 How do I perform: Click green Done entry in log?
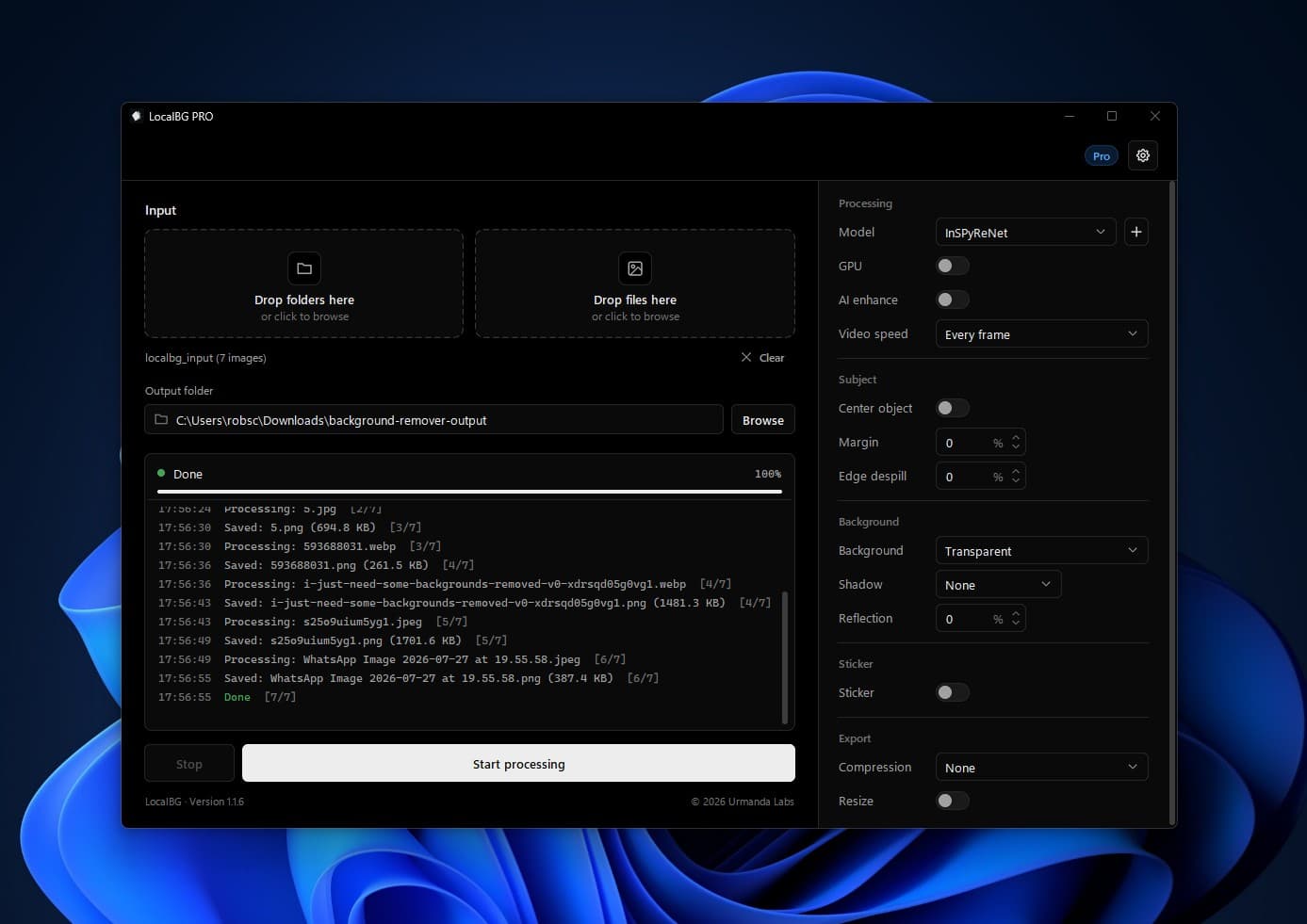(237, 697)
